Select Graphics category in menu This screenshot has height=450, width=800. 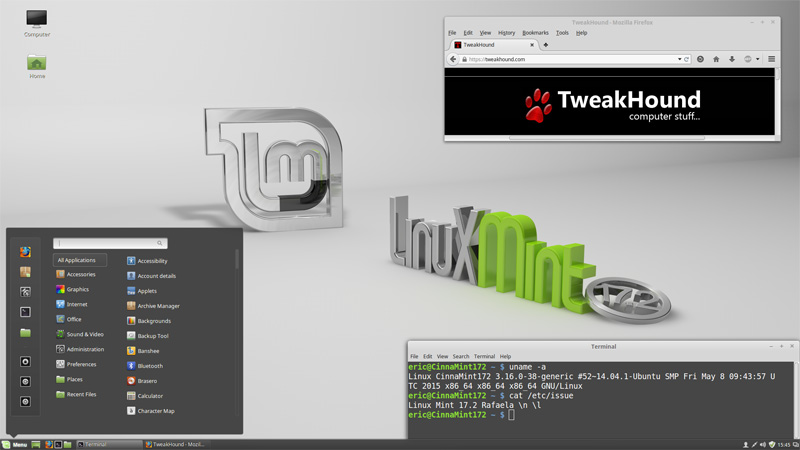72,289
